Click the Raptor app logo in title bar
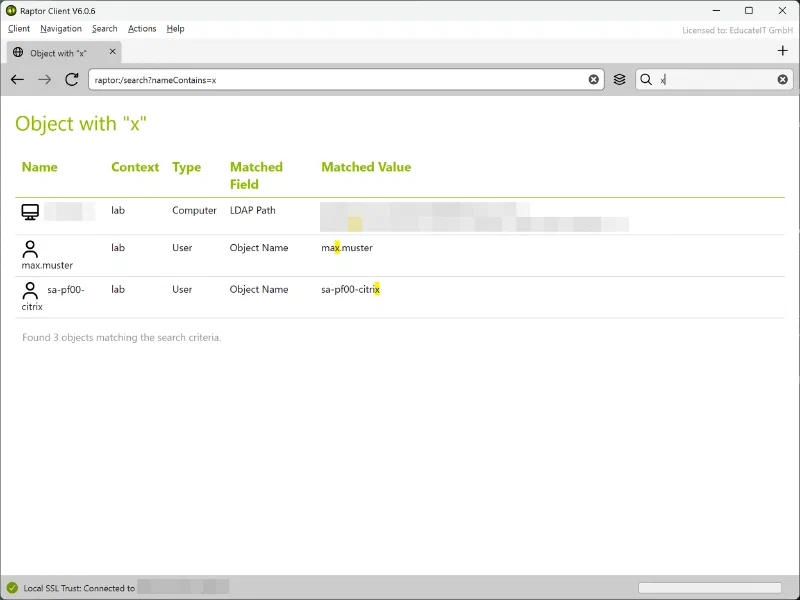This screenshot has height=600, width=800. coord(11,11)
